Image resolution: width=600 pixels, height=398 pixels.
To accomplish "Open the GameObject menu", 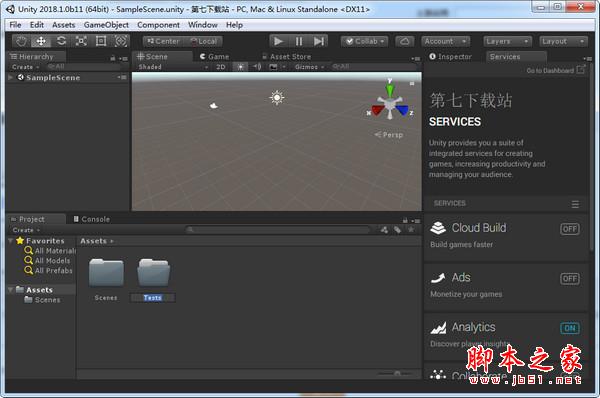I will [x=106, y=25].
